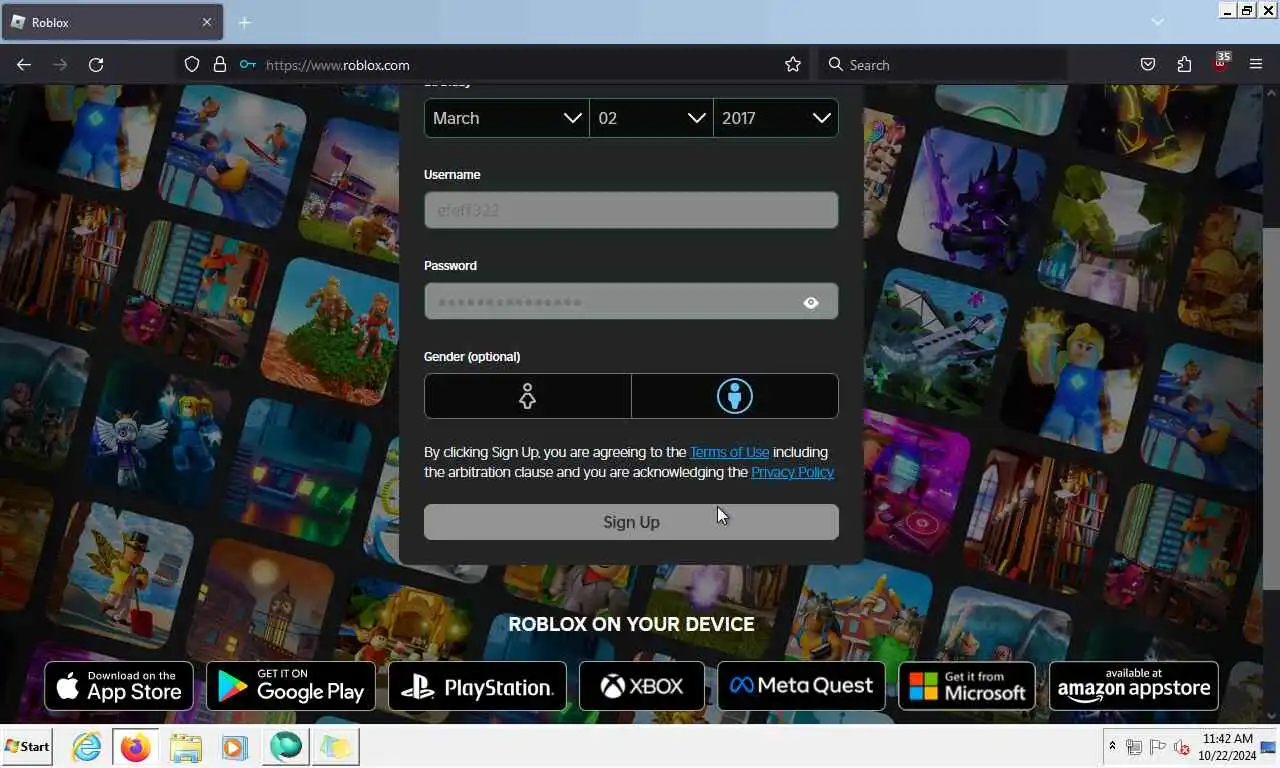Open the Meta Quest badge
The width and height of the screenshot is (1280, 768).
coord(801,686)
